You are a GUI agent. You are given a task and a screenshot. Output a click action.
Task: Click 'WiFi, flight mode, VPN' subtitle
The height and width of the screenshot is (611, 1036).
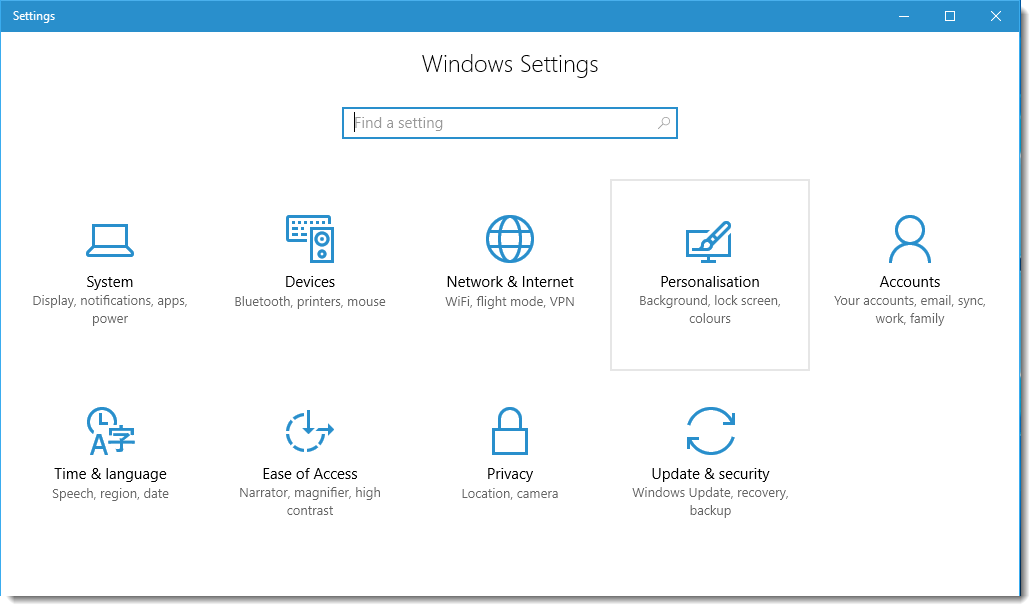tap(510, 300)
